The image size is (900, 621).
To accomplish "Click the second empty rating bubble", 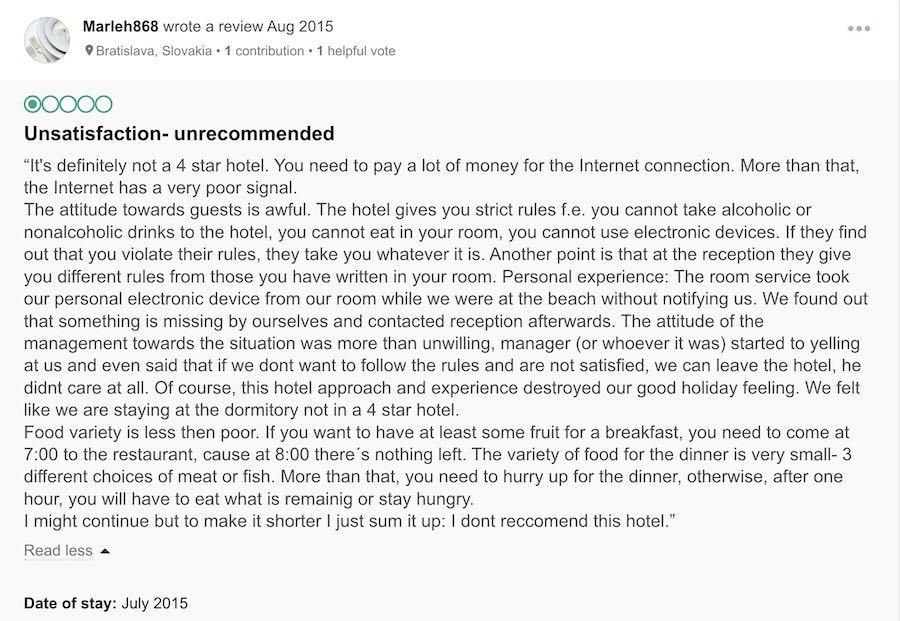I will (x=50, y=104).
